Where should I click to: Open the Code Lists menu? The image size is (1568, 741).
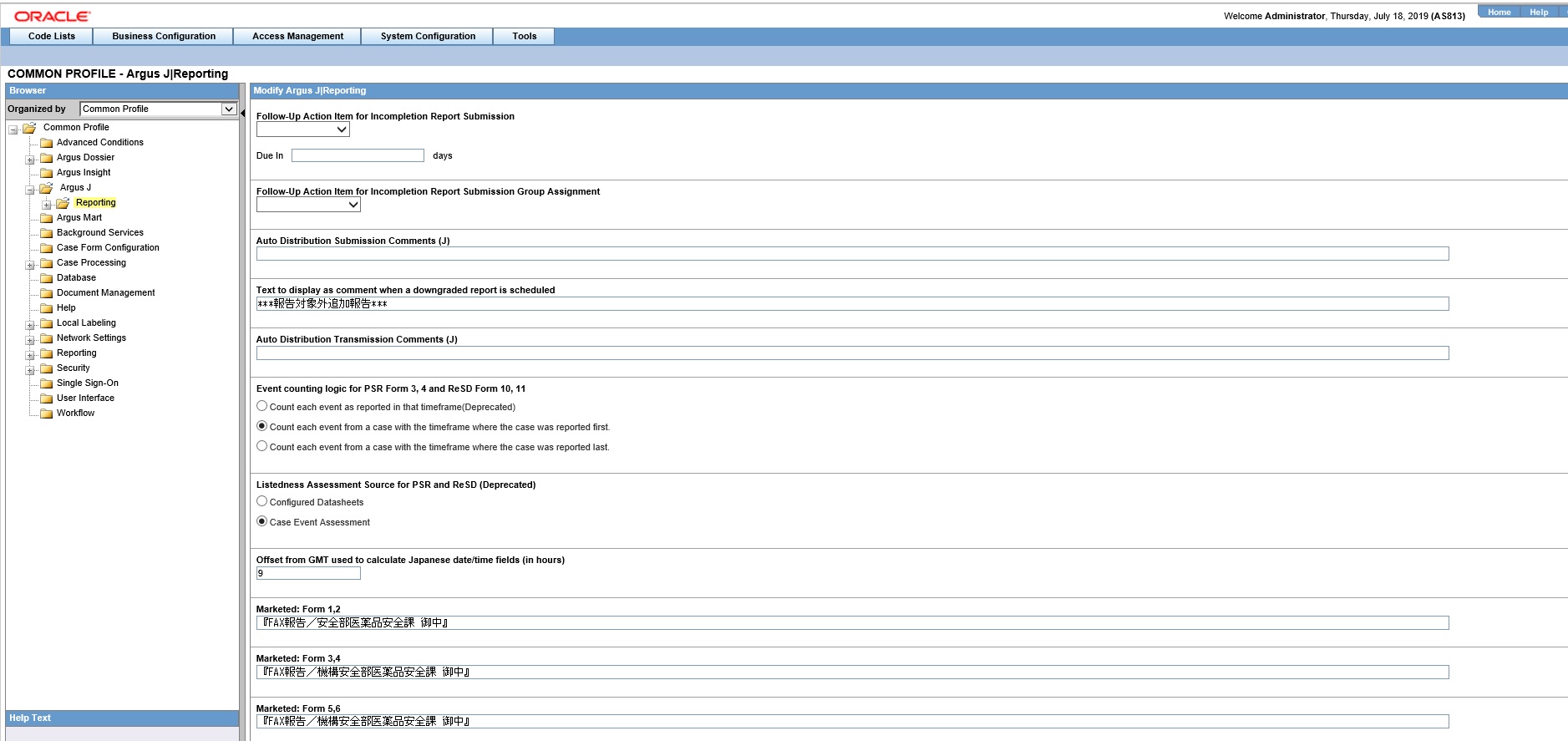(x=52, y=36)
